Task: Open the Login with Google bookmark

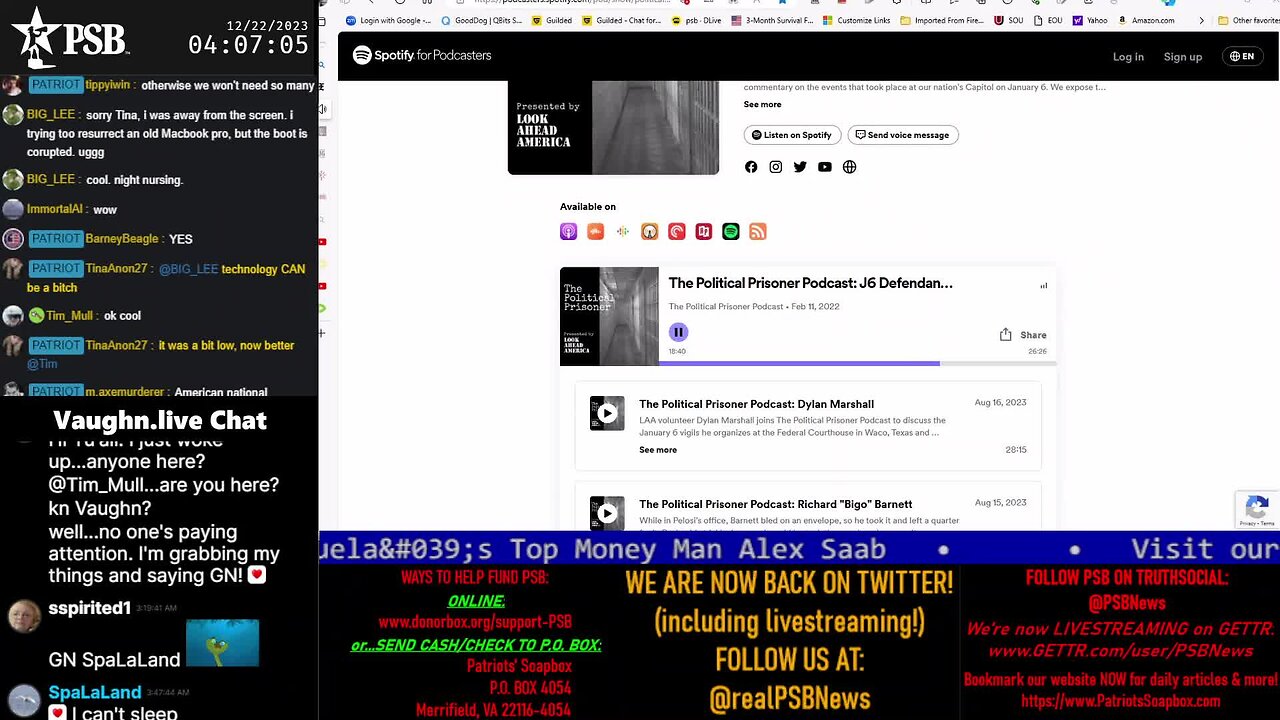Action: pyautogui.click(x=388, y=20)
